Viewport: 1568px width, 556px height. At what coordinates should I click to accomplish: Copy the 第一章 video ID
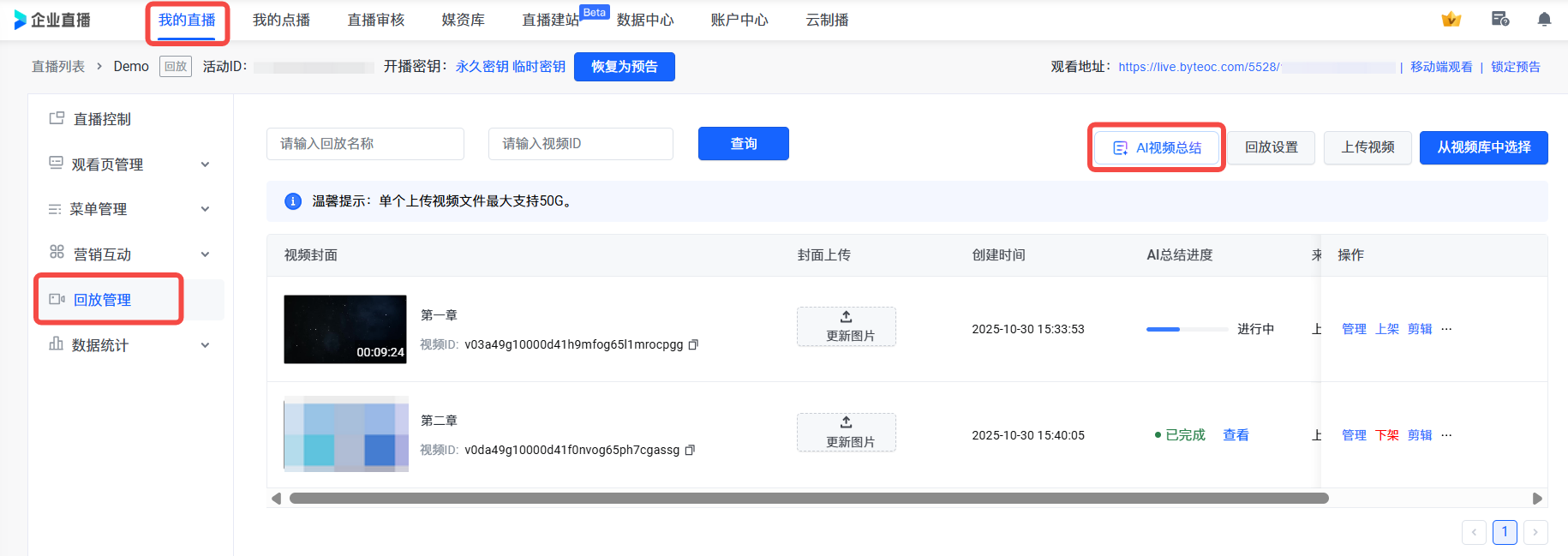pos(694,344)
